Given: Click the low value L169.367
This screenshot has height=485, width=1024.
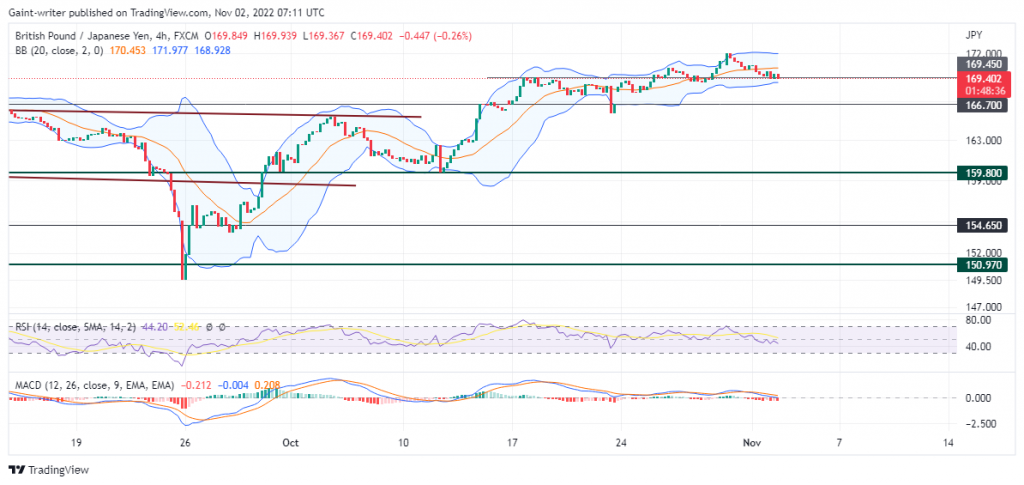Looking at the screenshot, I should point(325,37).
